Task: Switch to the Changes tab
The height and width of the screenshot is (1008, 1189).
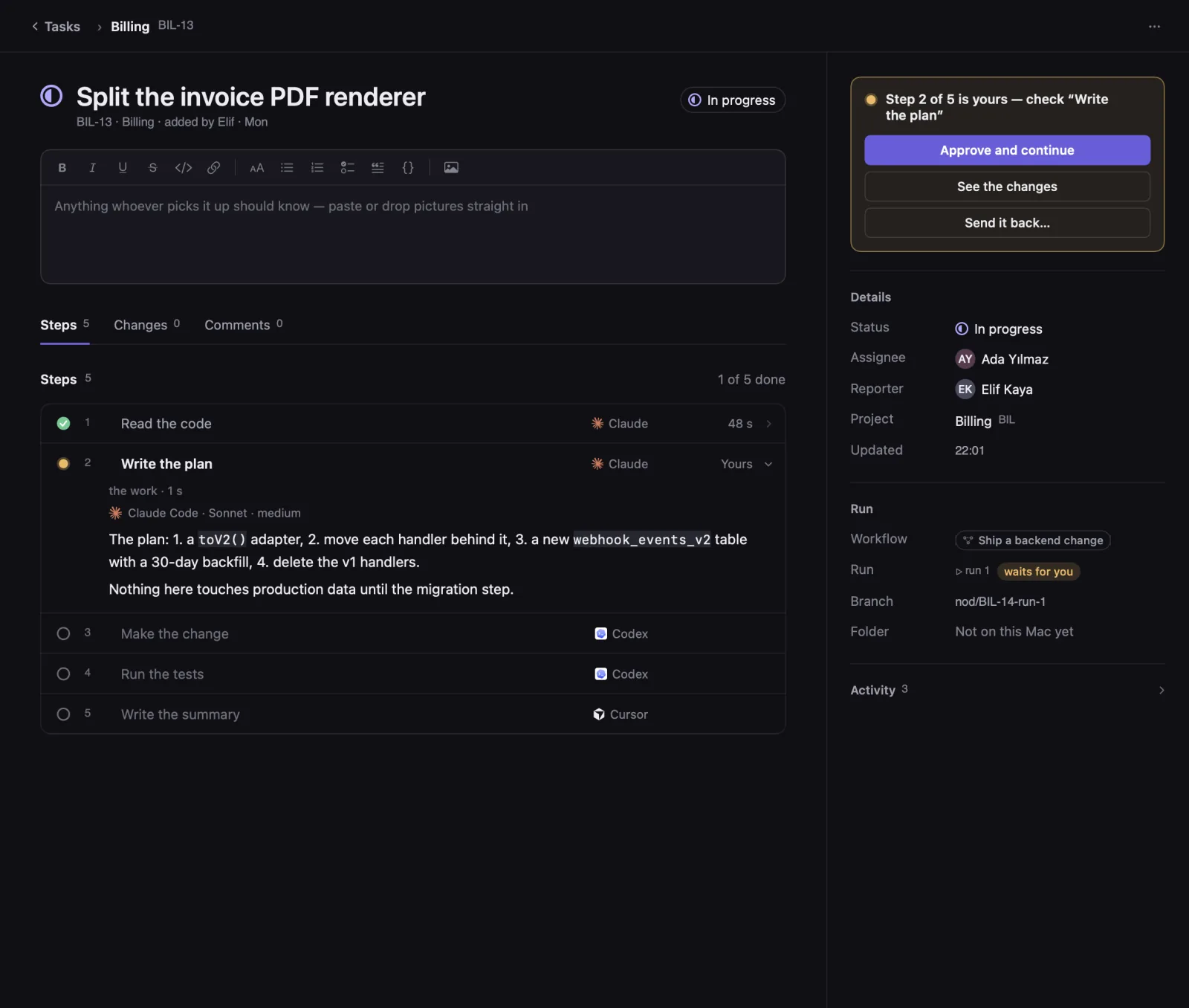Action: coord(146,325)
